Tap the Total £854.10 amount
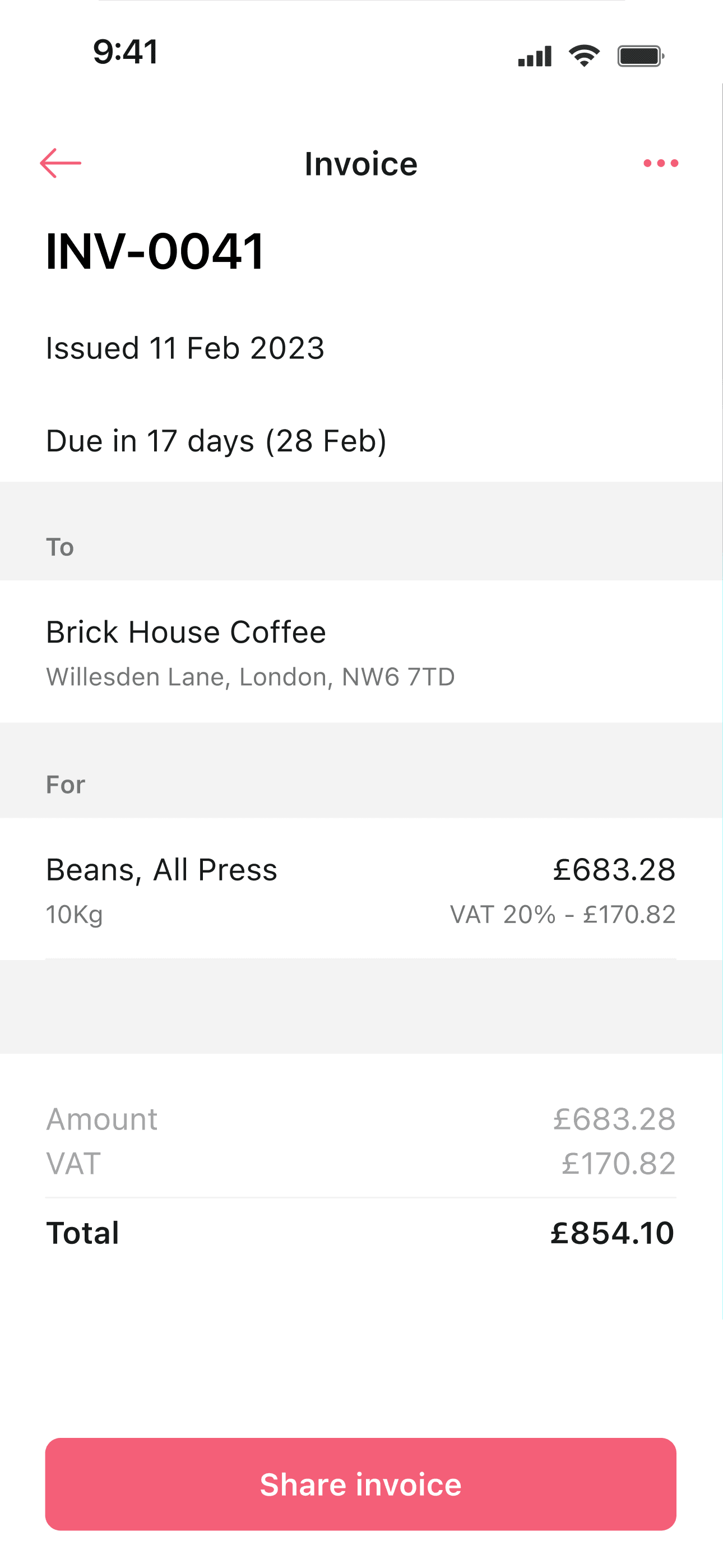This screenshot has height=1568, width=723. [611, 1233]
